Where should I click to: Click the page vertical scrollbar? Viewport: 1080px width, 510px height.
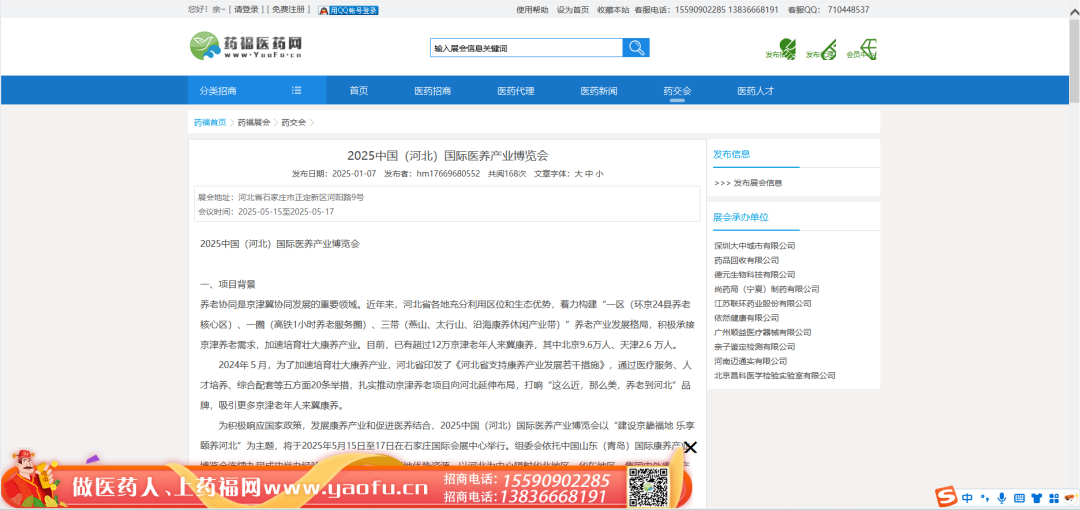pos(1074,60)
